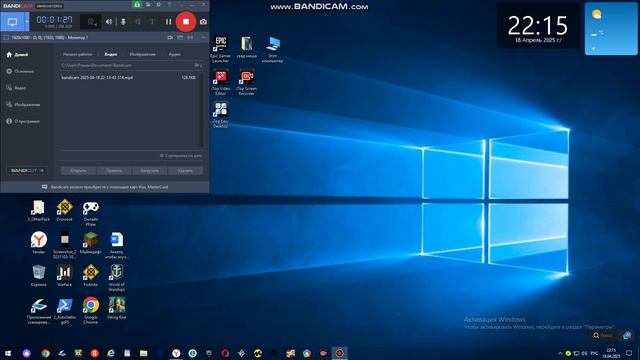Expand the hidden system tray icons chevron

560,353
